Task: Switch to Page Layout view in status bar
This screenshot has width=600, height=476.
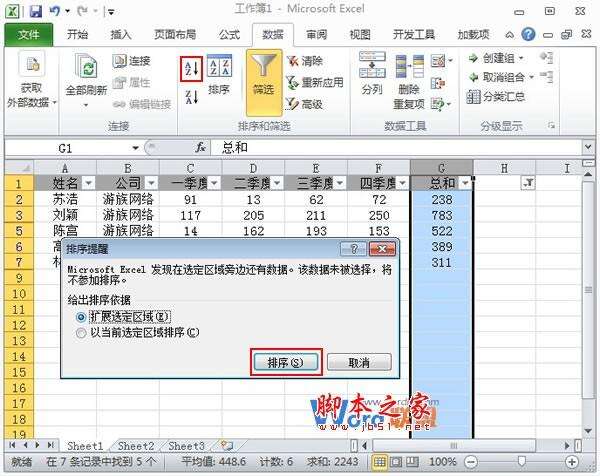Action: [x=396, y=462]
